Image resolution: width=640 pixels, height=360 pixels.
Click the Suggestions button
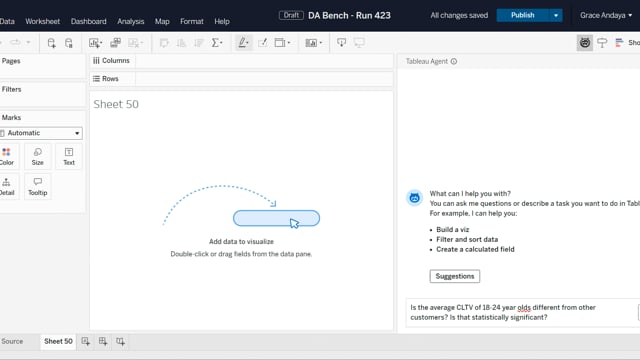pos(455,276)
